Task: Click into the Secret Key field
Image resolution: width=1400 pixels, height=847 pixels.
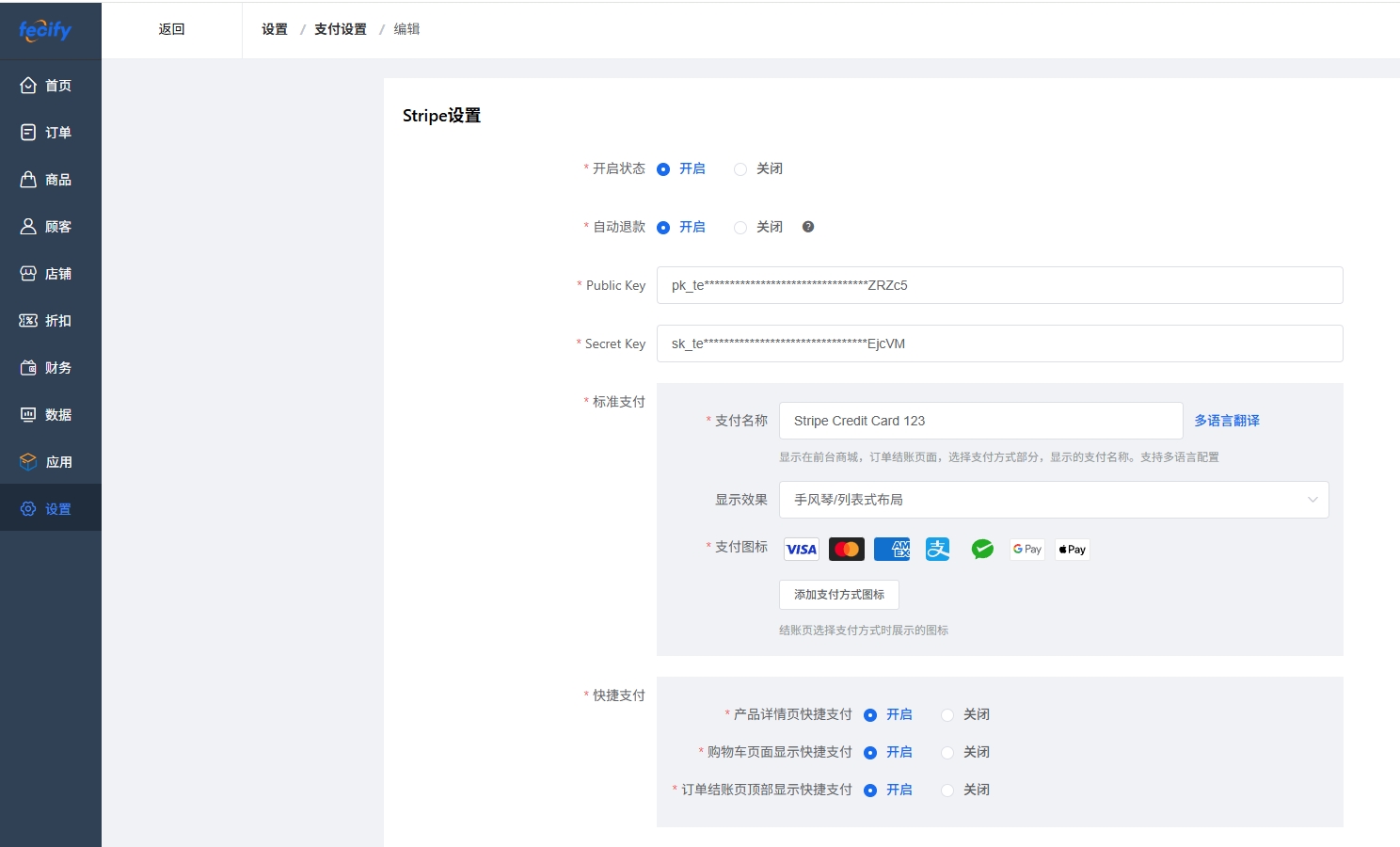Action: (999, 344)
